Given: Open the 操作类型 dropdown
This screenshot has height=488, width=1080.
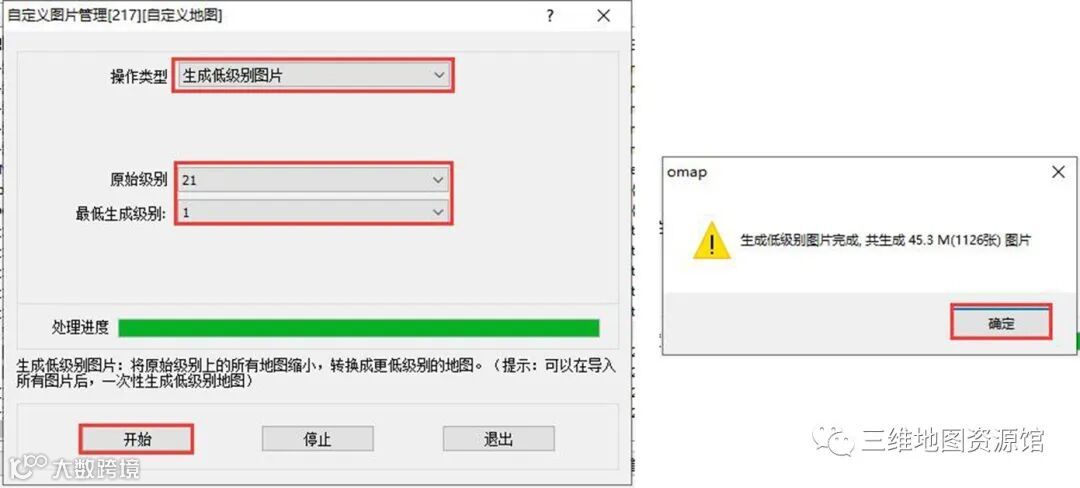Looking at the screenshot, I should point(313,76).
